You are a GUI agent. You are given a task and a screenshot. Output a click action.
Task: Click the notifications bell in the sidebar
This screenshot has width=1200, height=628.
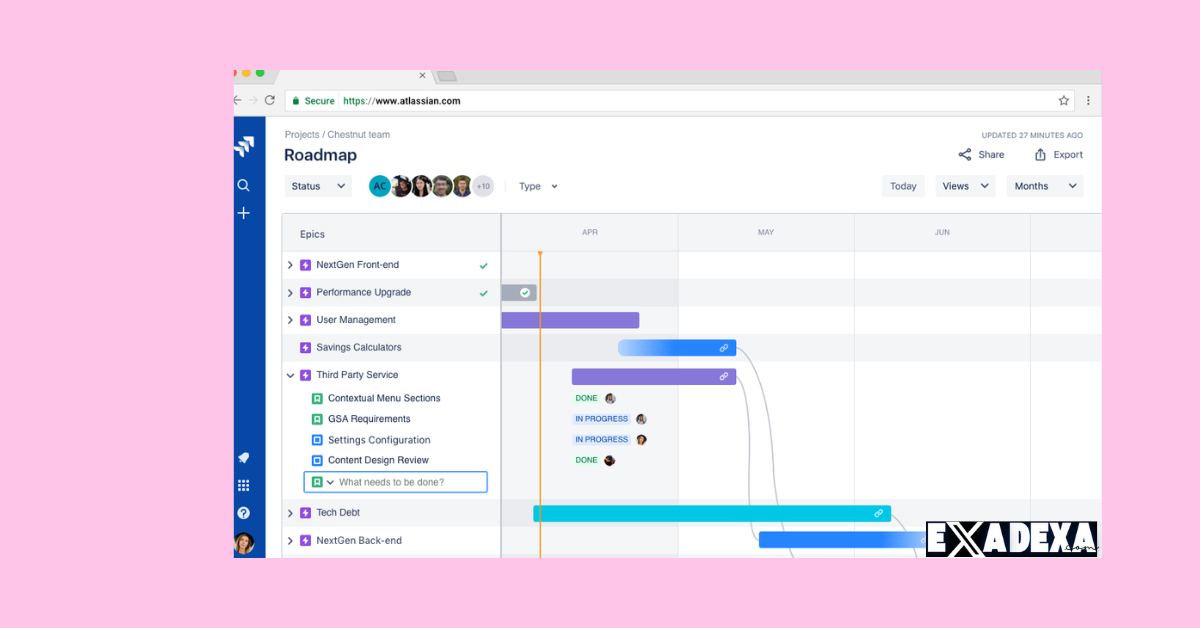pos(243,458)
